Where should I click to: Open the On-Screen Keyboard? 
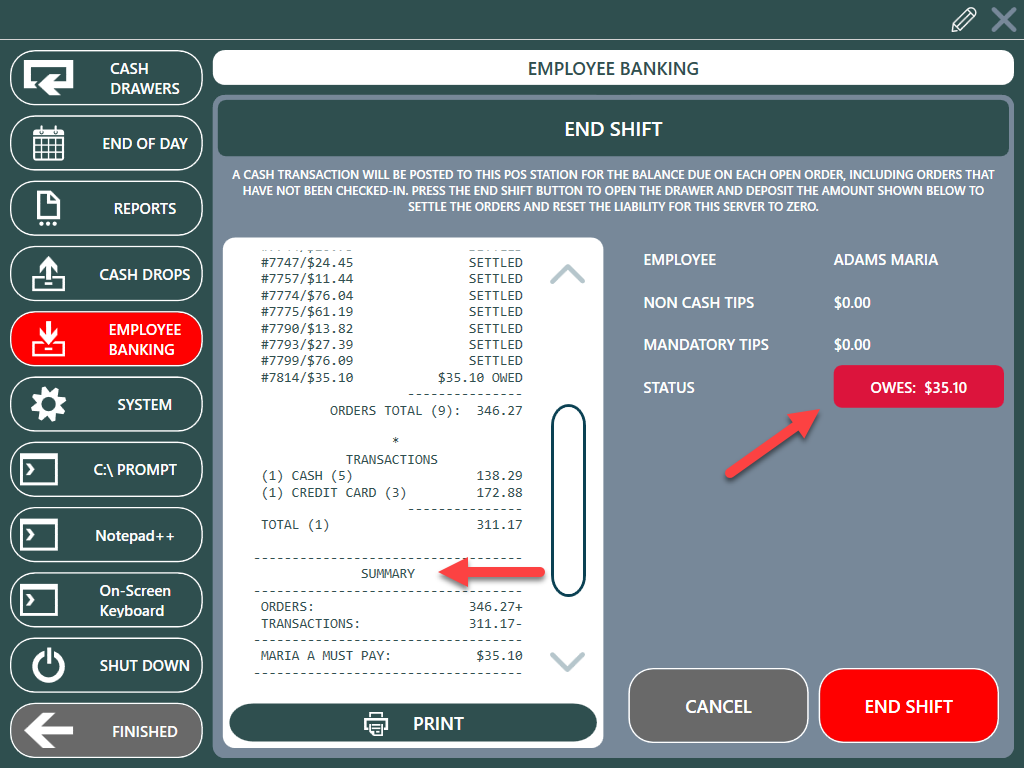(x=106, y=601)
